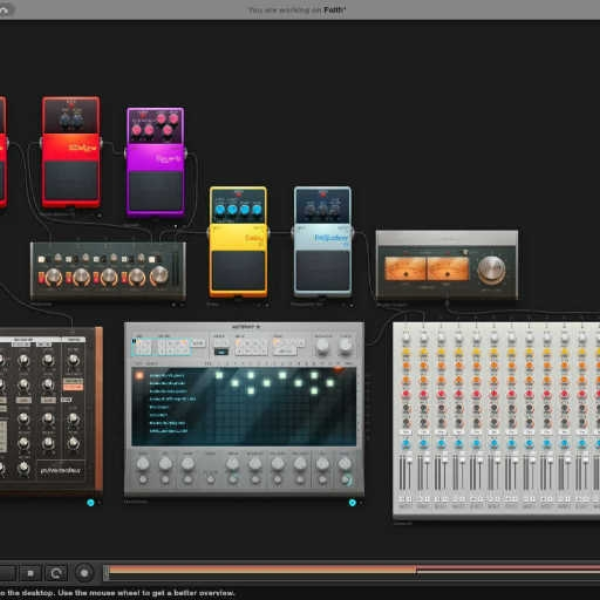Click first channel red knob on large mixer
This screenshot has width=600, height=600.
pos(406,393)
